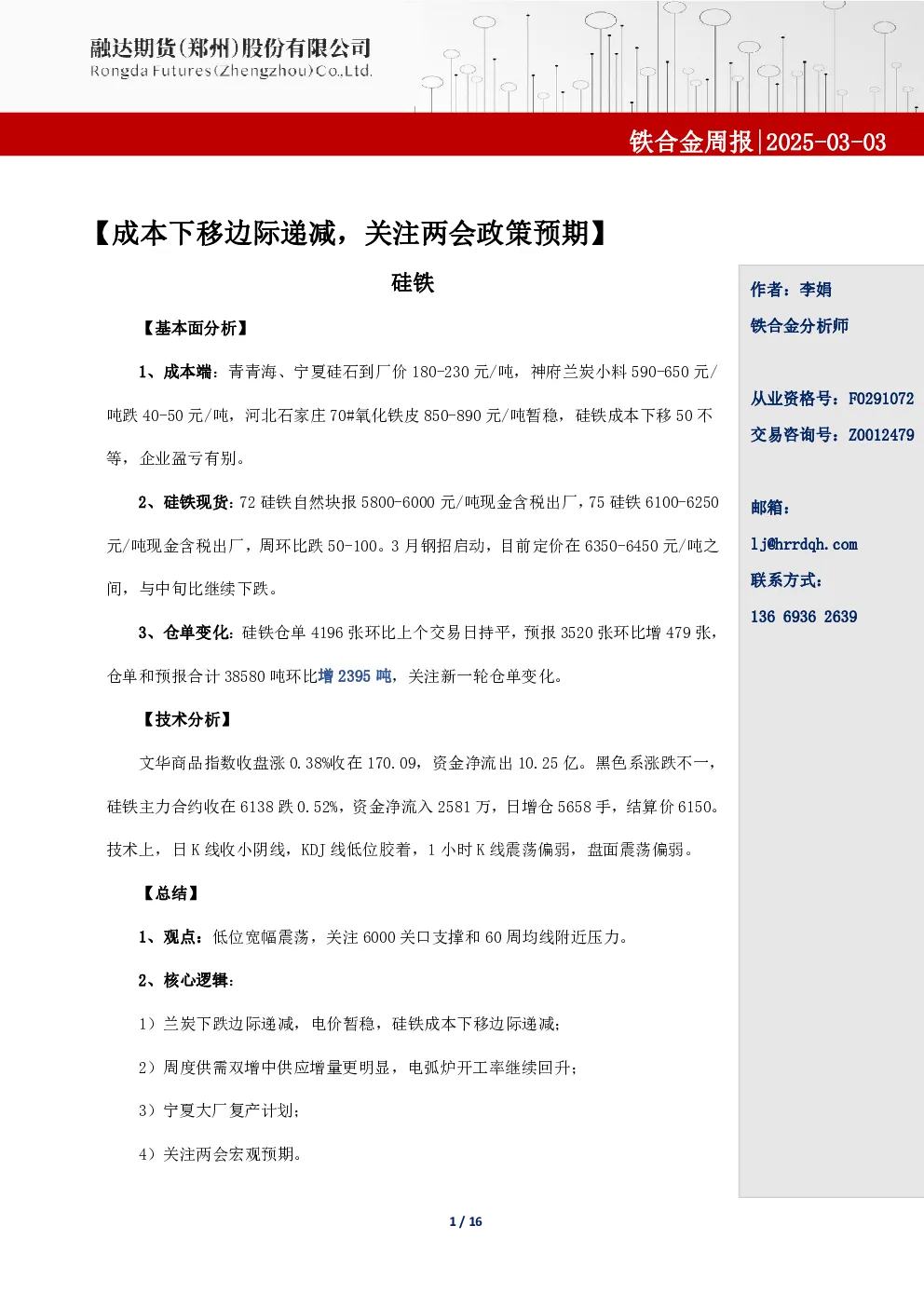The height and width of the screenshot is (1307, 924).
Task: Click the 硅铁 section heading
Action: pyautogui.click(x=413, y=283)
